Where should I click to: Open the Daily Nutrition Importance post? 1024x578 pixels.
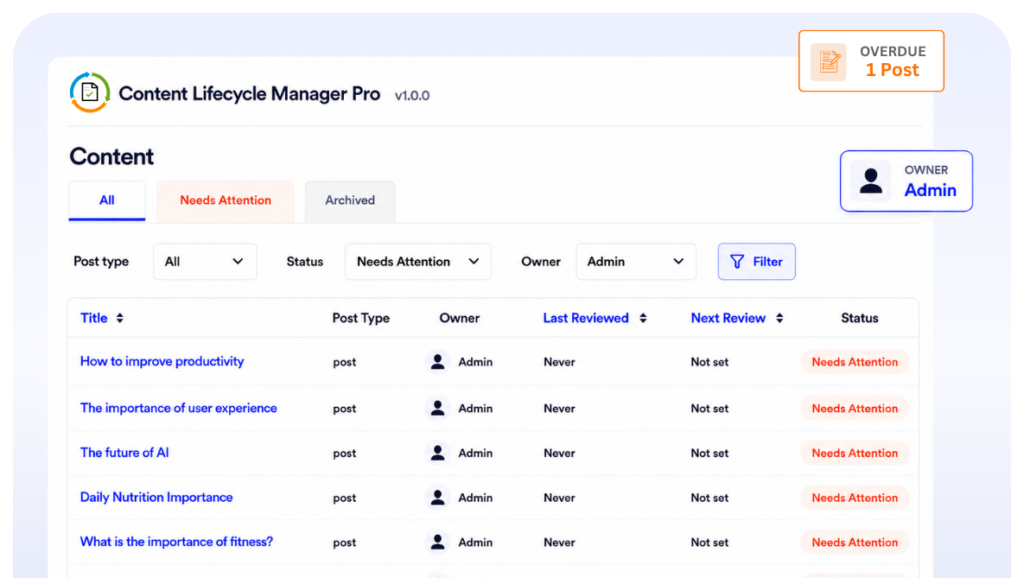pyautogui.click(x=156, y=498)
